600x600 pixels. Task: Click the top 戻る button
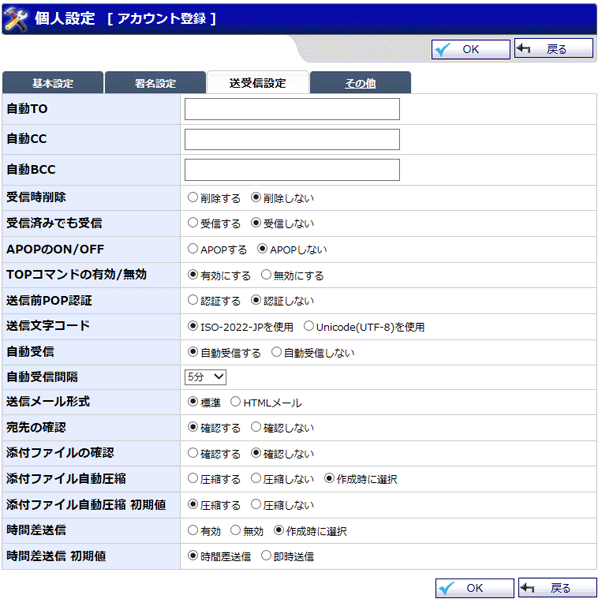pyautogui.click(x=553, y=49)
